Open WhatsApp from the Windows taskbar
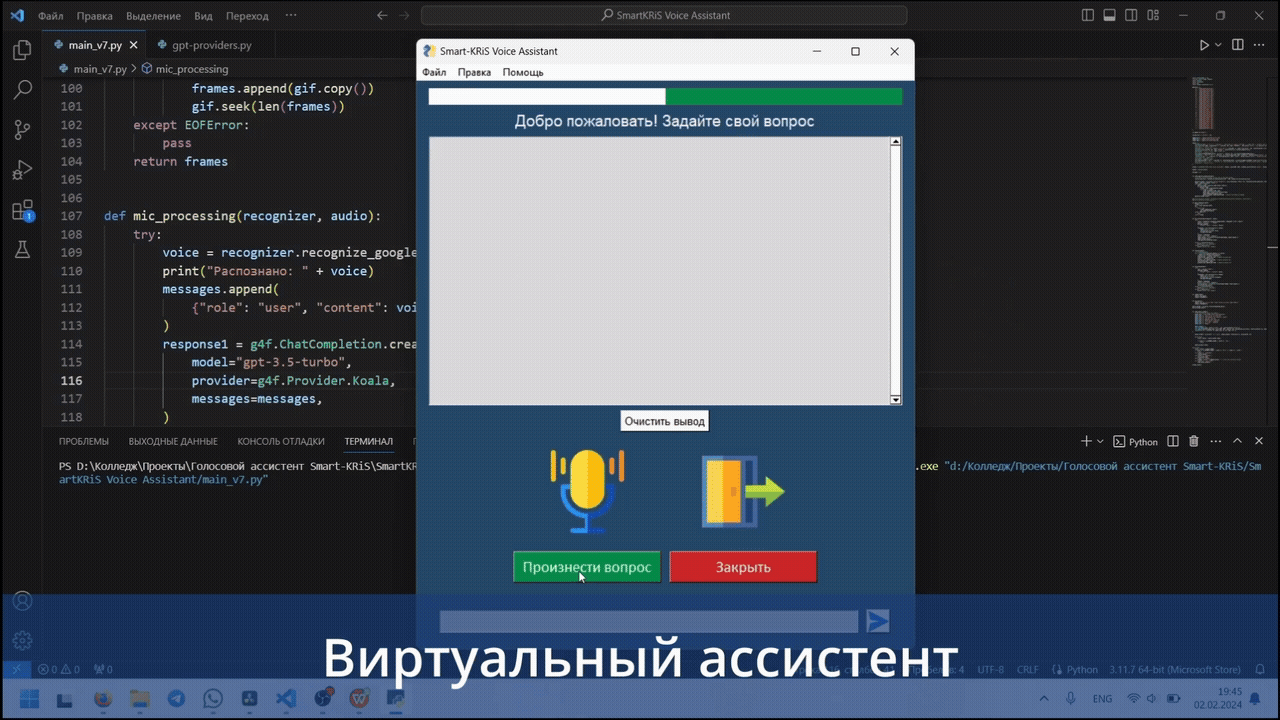 point(212,699)
